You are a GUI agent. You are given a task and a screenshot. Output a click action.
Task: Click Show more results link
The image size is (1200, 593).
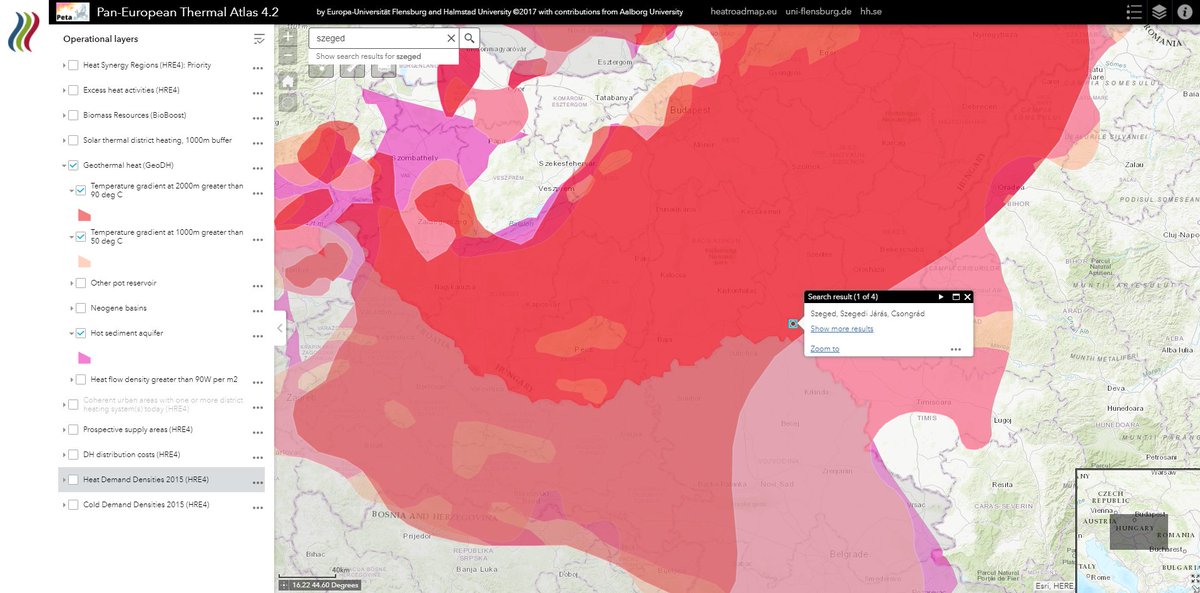(x=842, y=329)
